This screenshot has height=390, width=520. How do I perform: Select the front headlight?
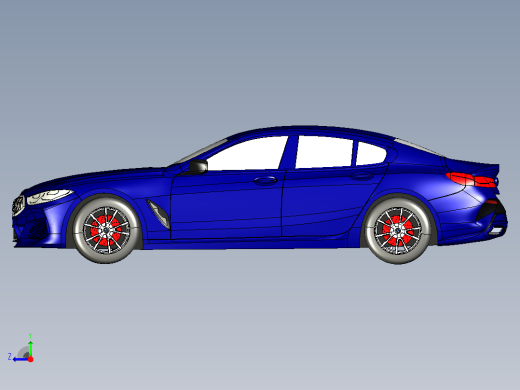49,196
